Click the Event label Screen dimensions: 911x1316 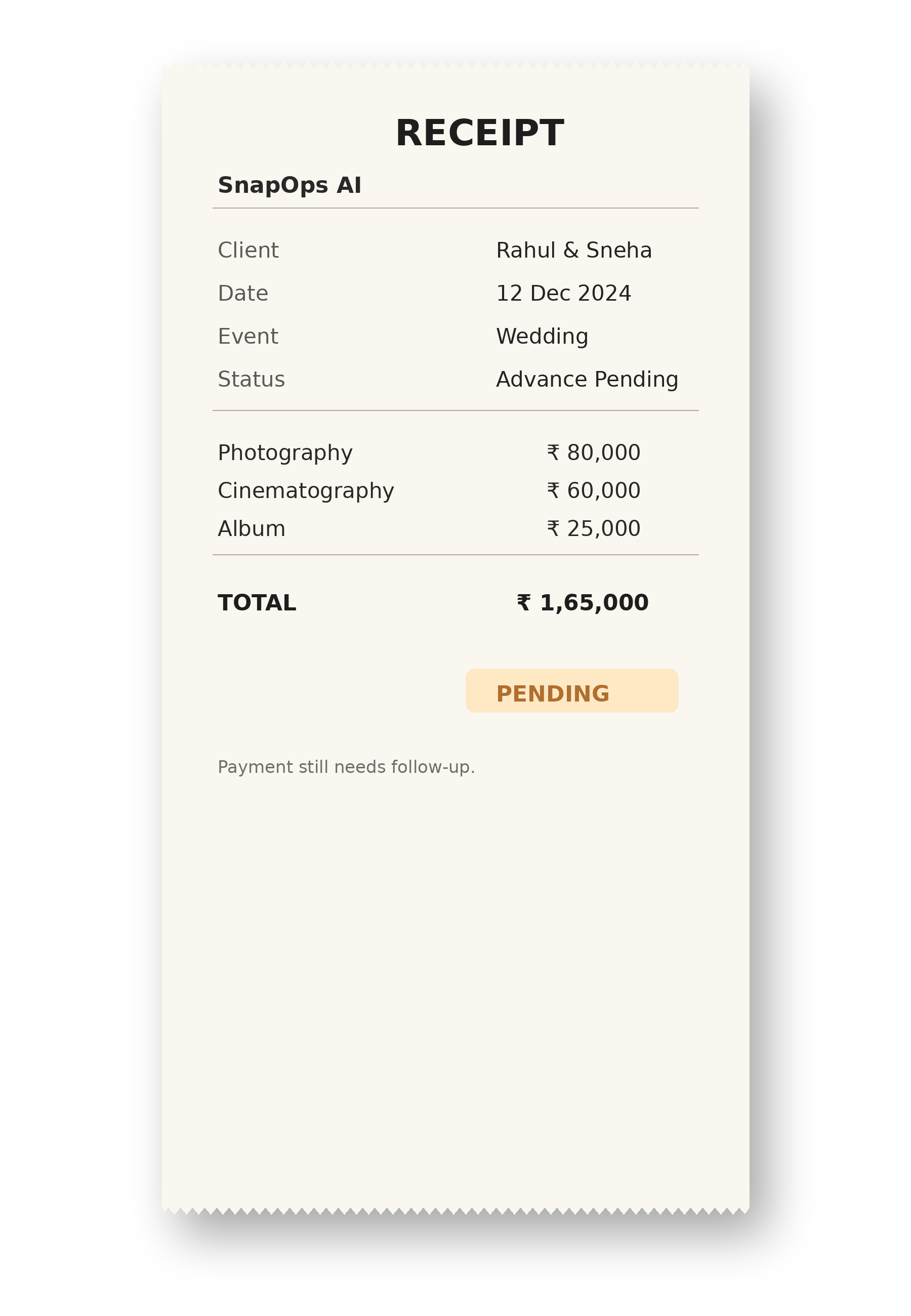pos(247,337)
